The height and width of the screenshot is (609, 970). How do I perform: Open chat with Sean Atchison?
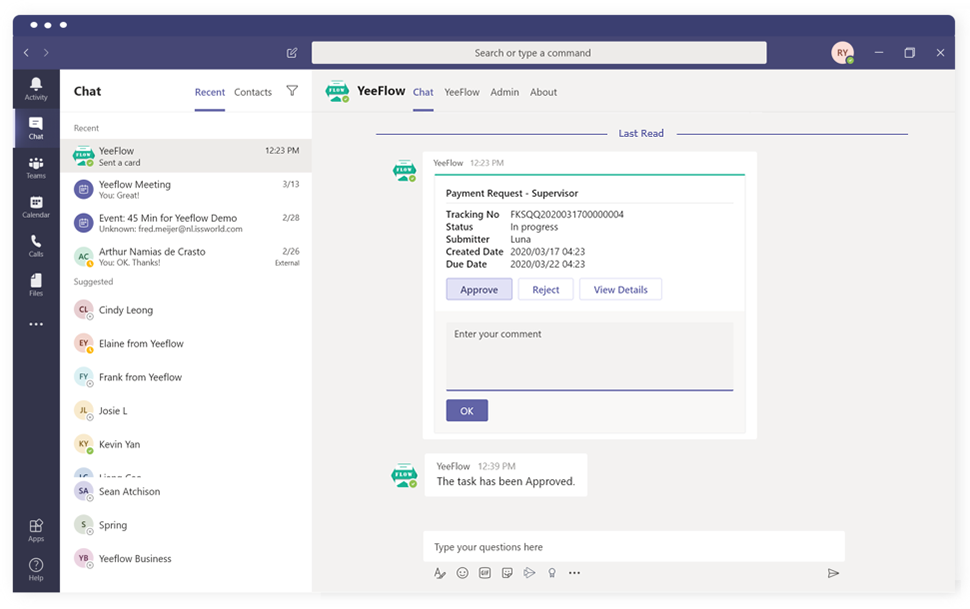click(x=186, y=491)
